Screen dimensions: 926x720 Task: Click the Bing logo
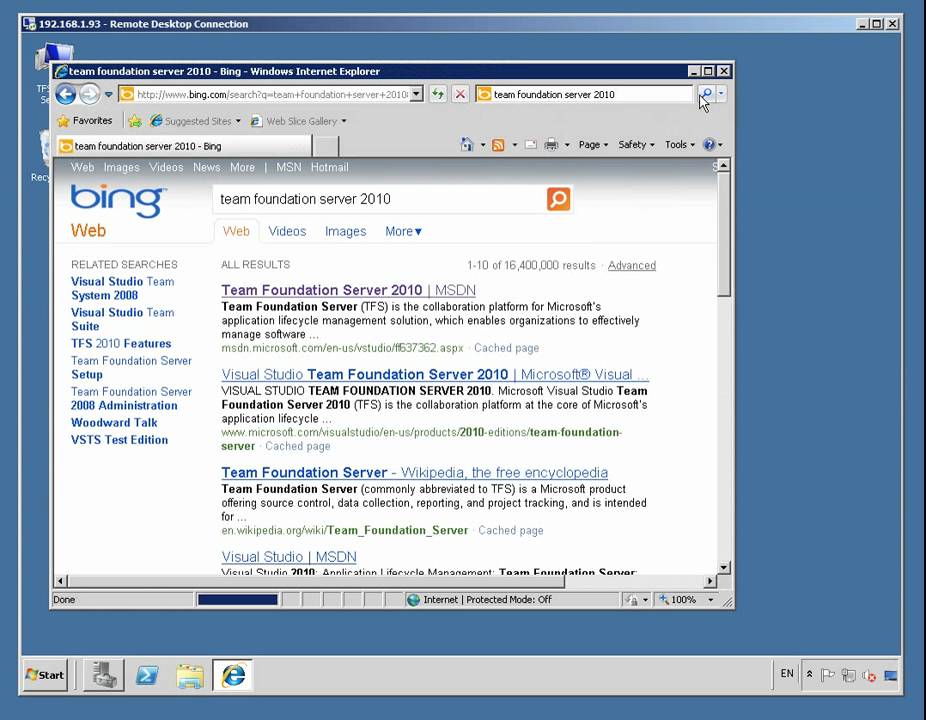(118, 201)
